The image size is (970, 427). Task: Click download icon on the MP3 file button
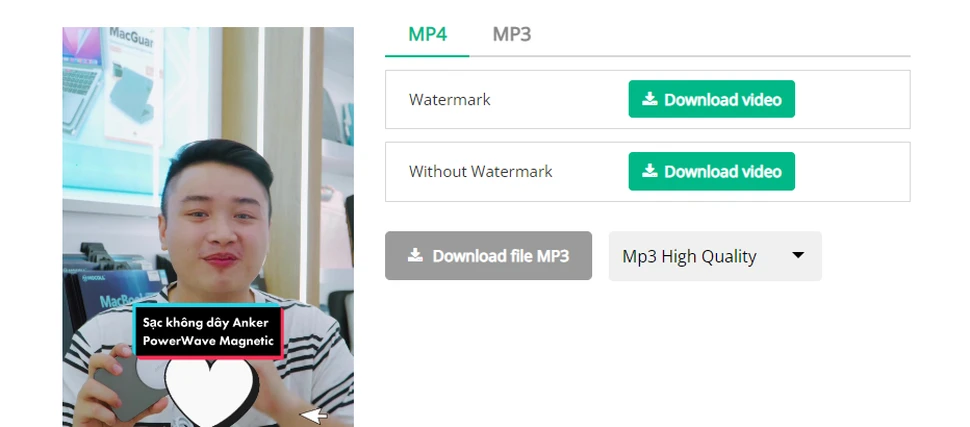pos(415,255)
